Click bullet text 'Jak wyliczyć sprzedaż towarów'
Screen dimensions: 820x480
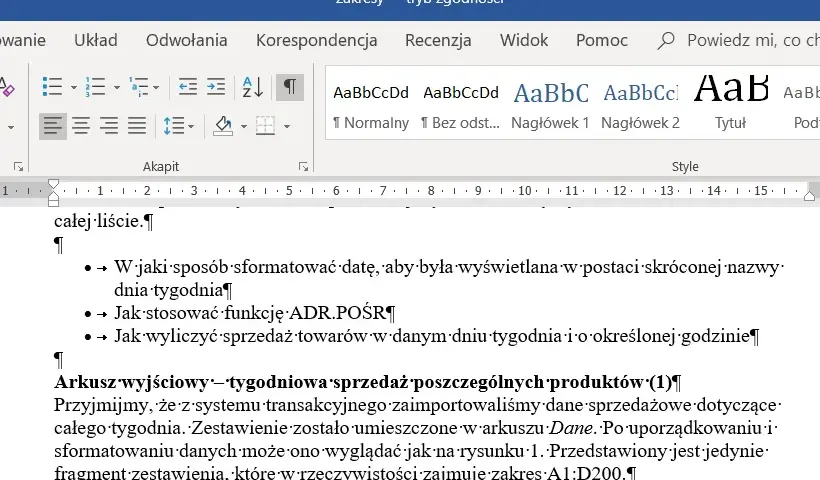(x=241, y=336)
